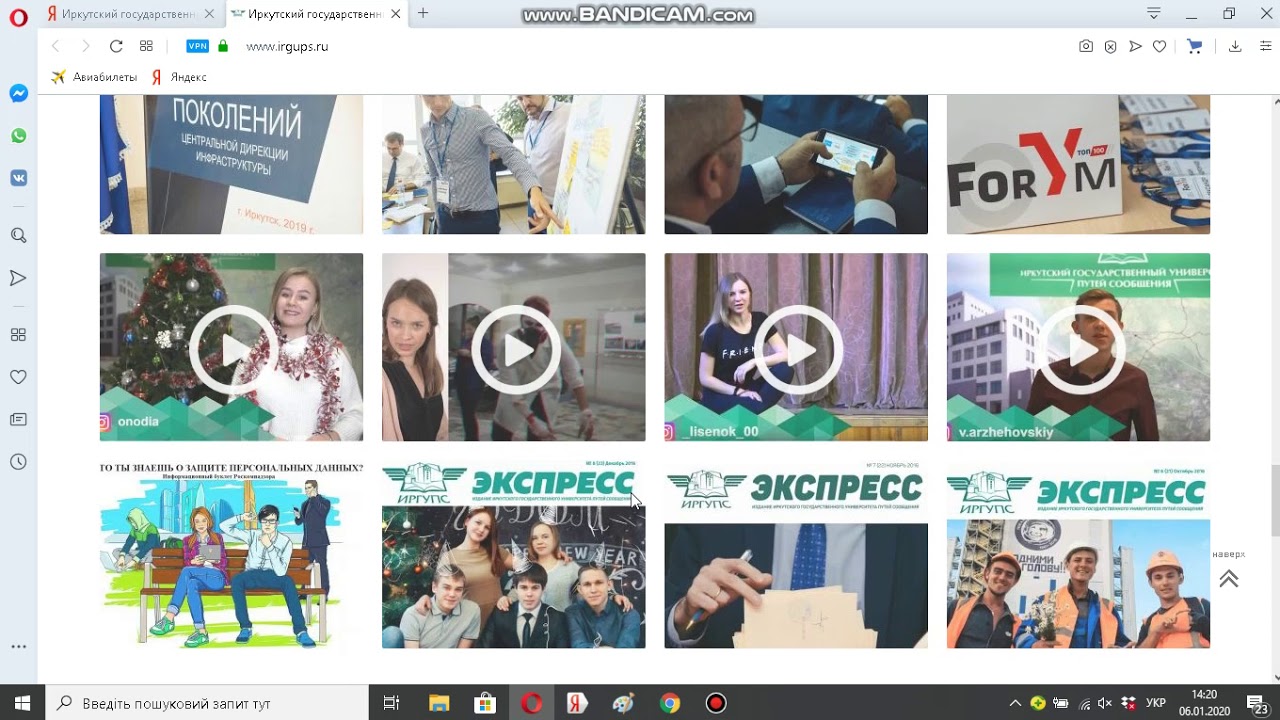Open the Авиабилеты bookmark
This screenshot has width=1280, height=720.
tap(94, 77)
